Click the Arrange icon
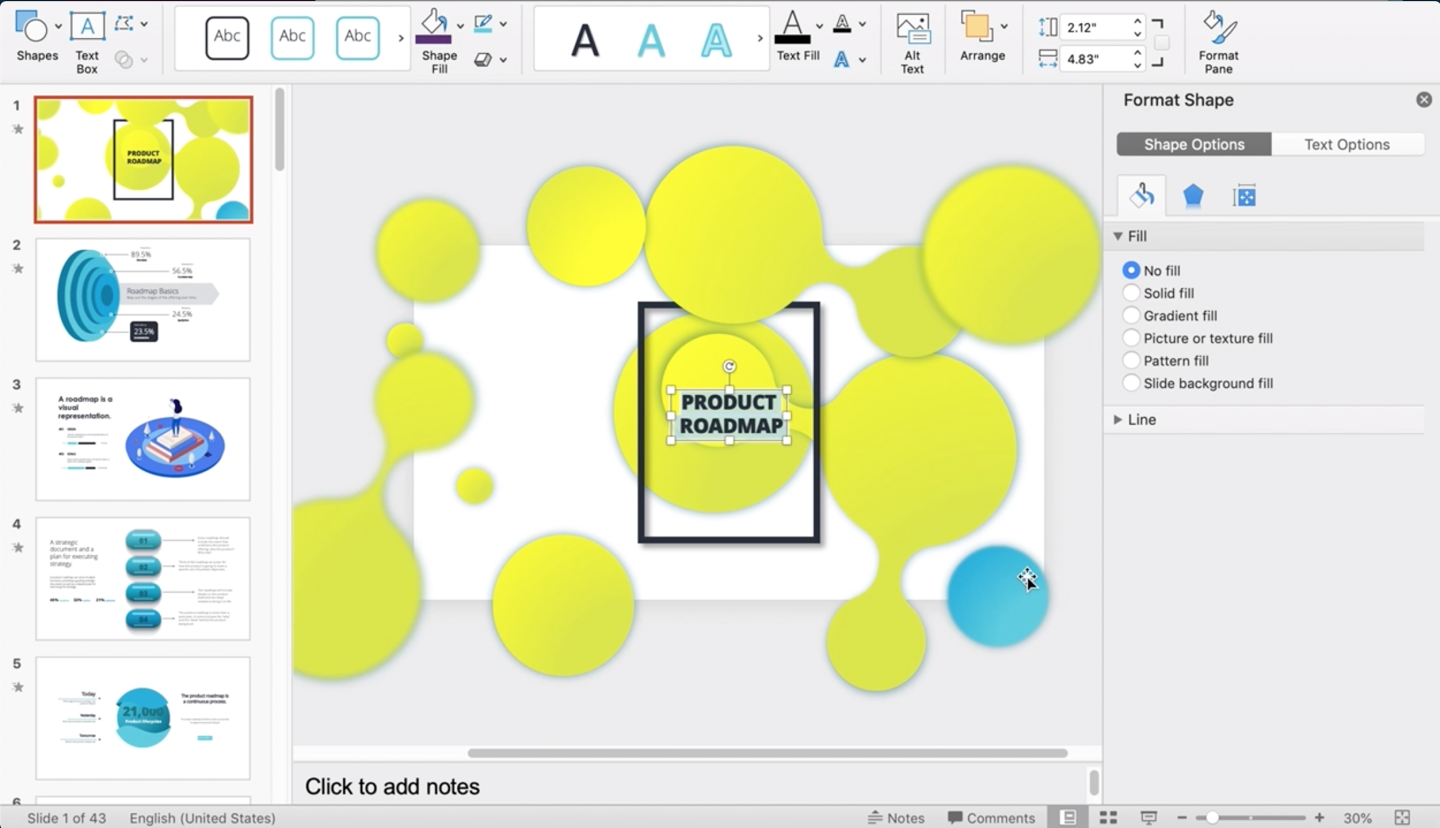Screen dimensions: 1440x828 click(x=977, y=28)
